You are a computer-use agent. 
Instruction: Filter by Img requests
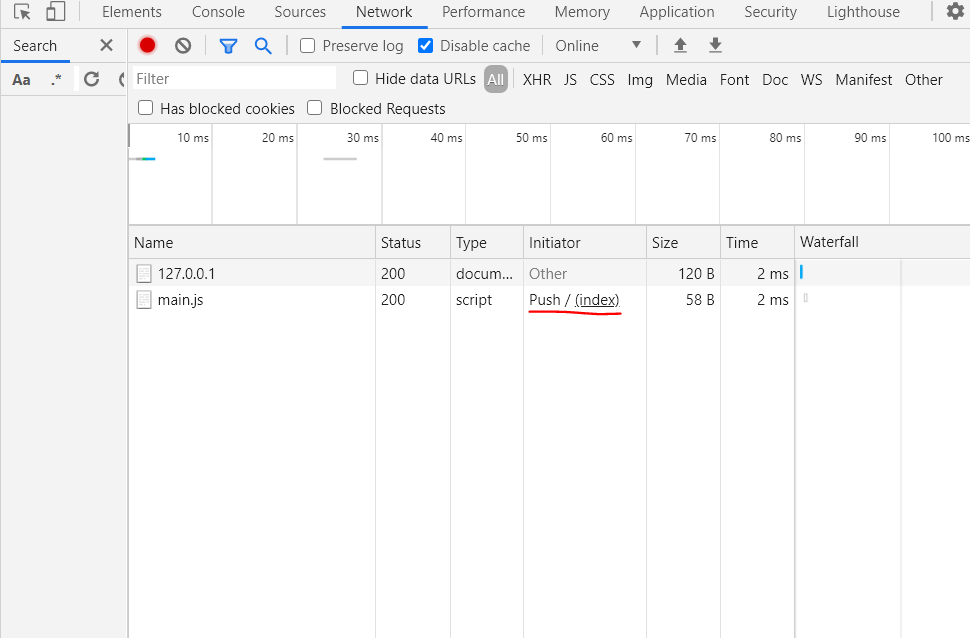click(x=640, y=80)
